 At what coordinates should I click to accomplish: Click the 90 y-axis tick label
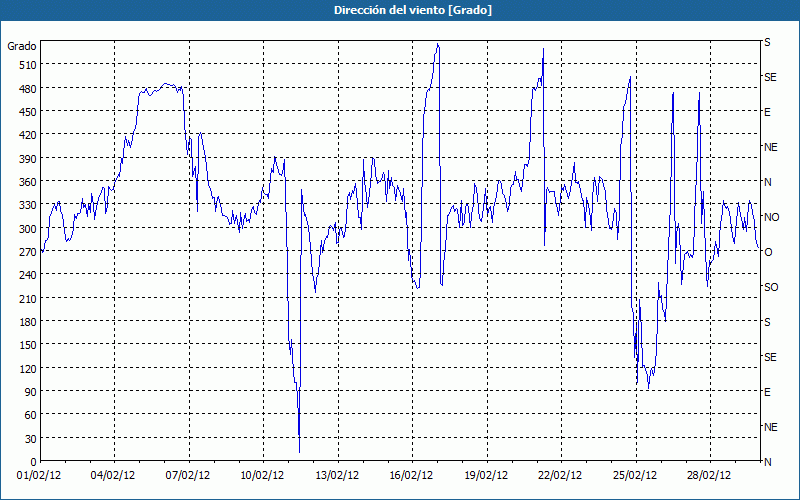30,392
